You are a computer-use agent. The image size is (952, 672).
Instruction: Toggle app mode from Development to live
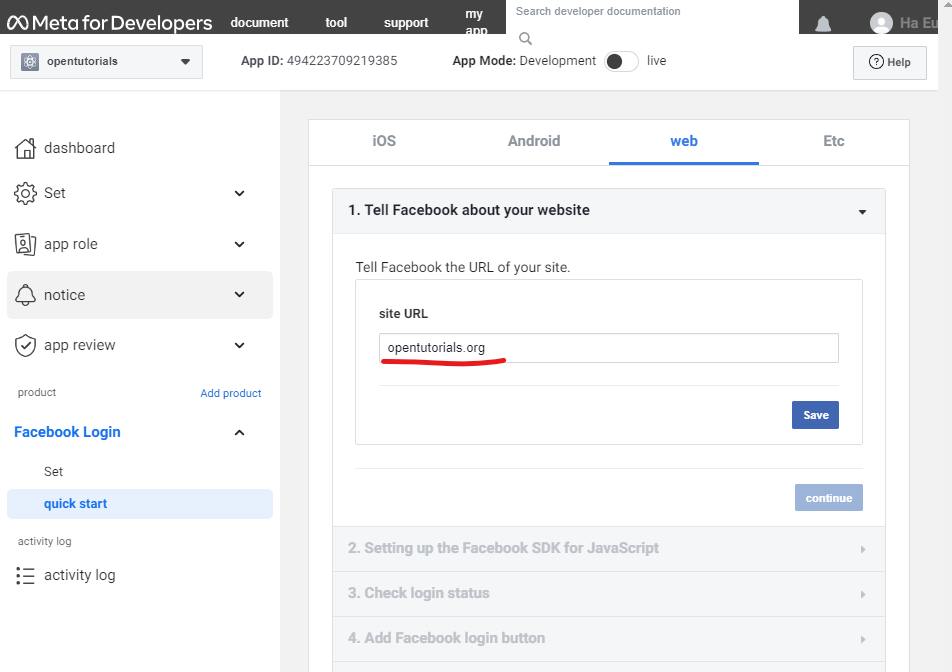[x=620, y=61]
